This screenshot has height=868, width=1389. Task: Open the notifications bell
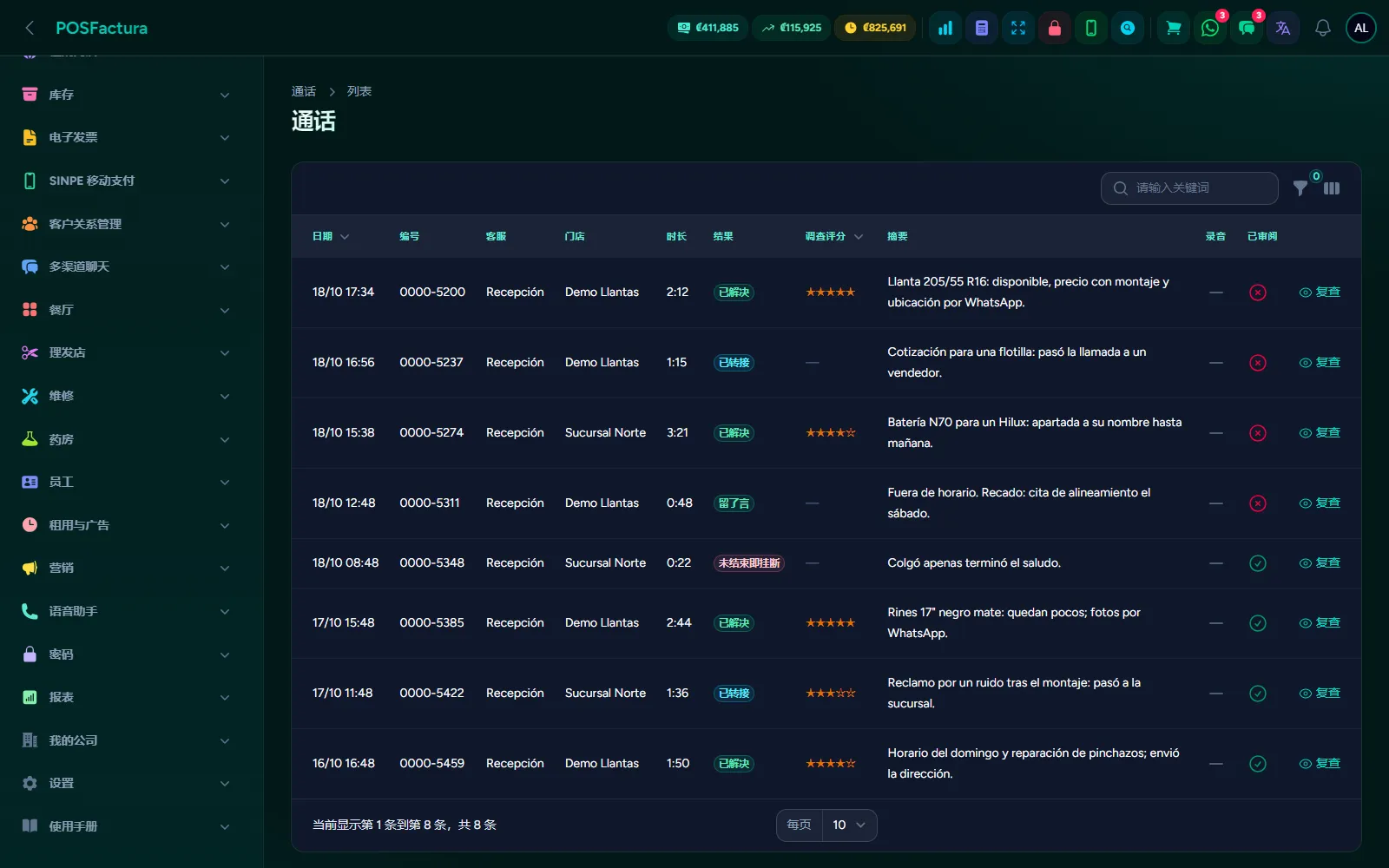[1323, 28]
